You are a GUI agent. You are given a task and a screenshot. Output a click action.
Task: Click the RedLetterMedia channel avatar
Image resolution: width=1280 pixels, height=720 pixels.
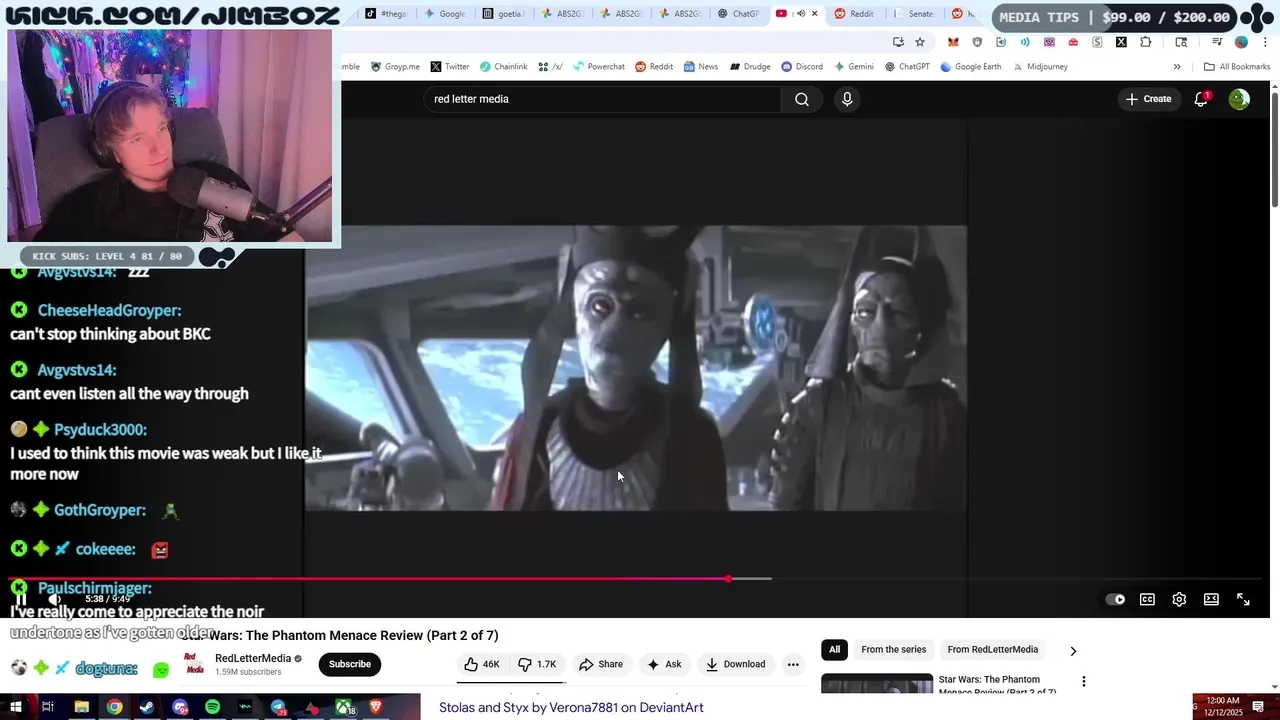195,664
